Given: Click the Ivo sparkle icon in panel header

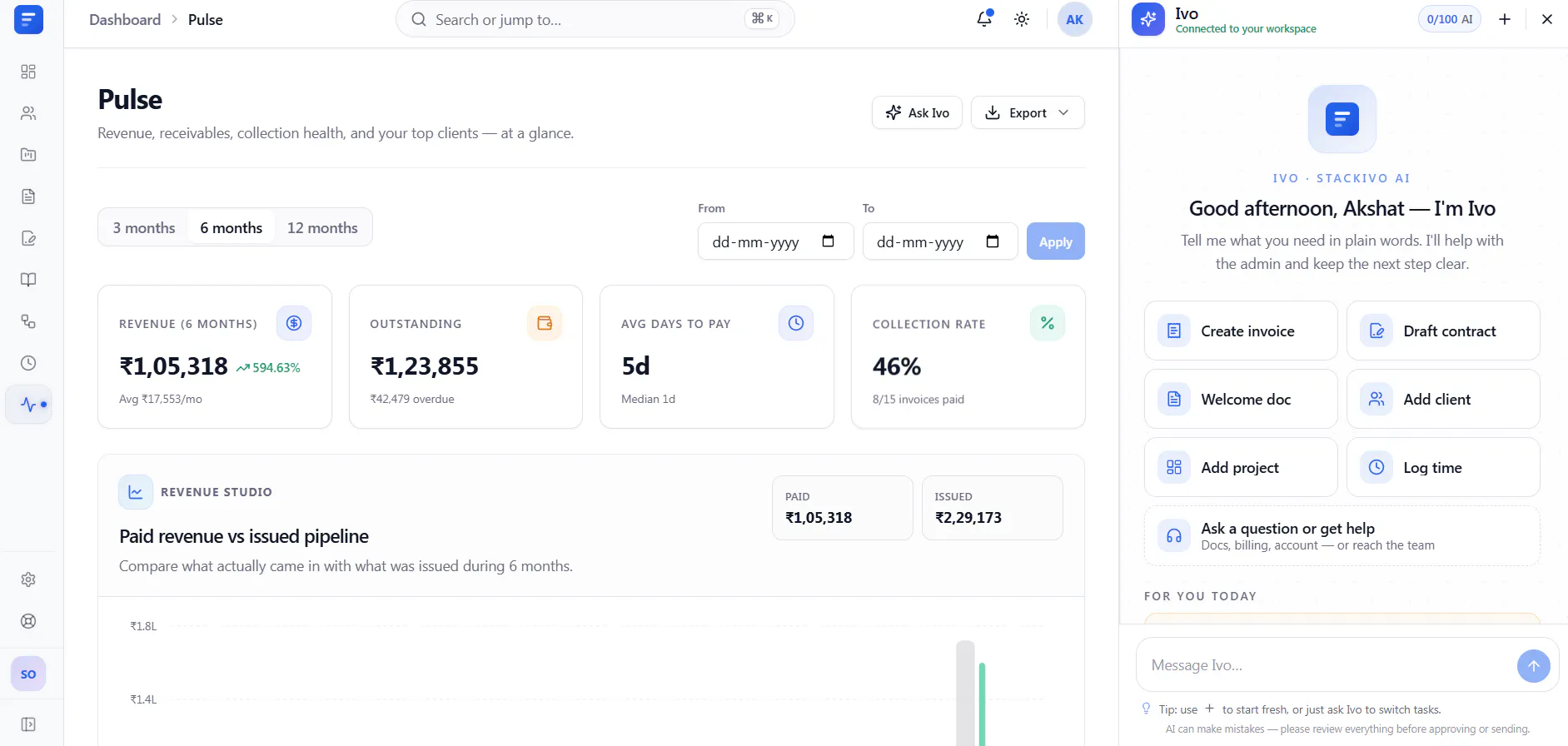Looking at the screenshot, I should pyautogui.click(x=1148, y=19).
